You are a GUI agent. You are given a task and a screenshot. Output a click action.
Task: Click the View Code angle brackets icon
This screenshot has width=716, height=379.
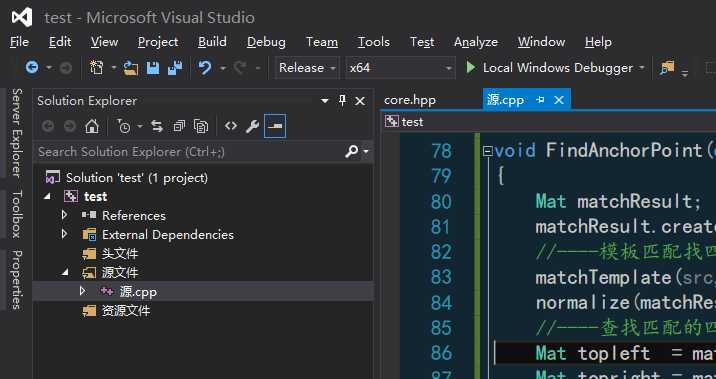(x=231, y=126)
